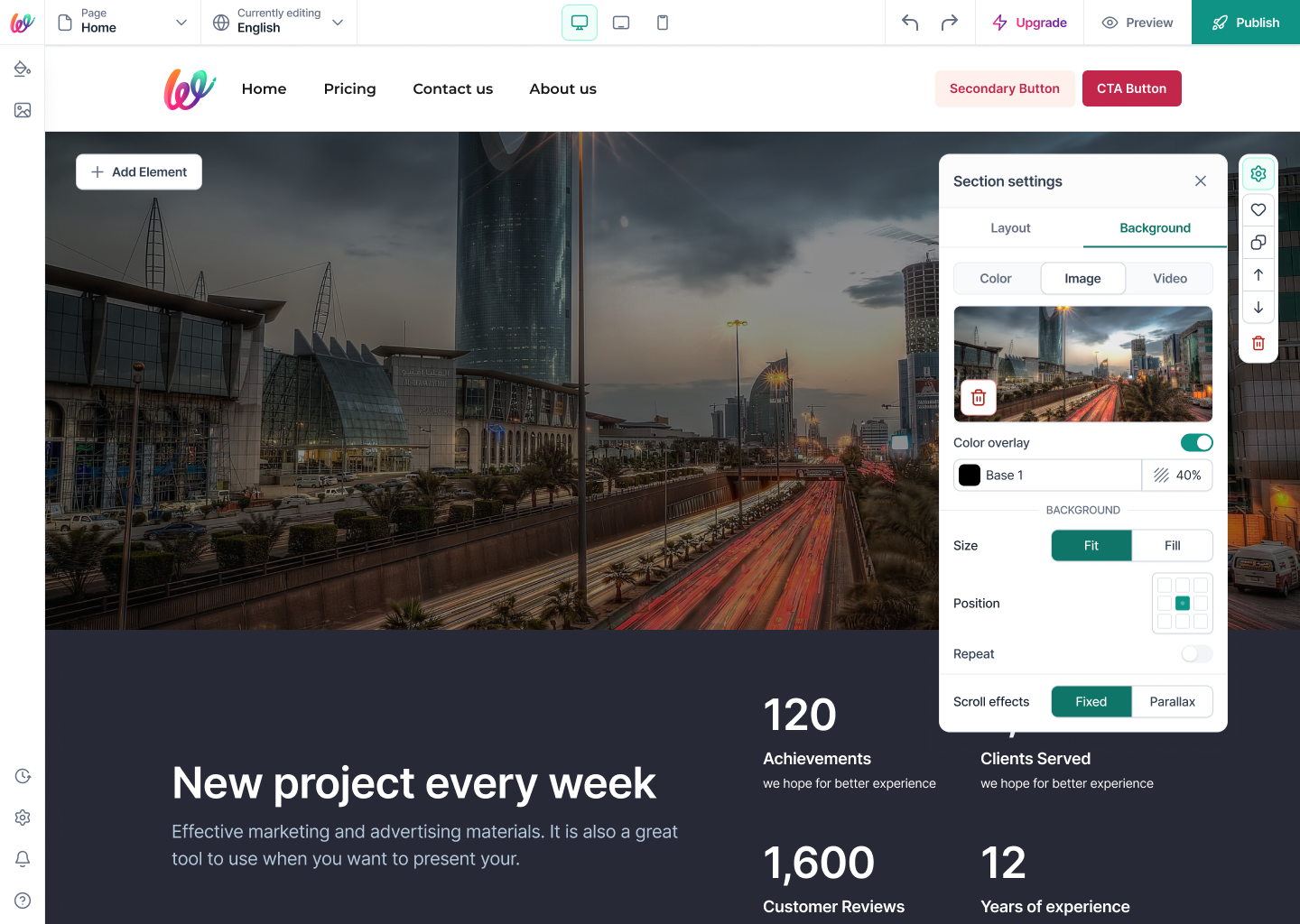Set background size to Fit

[1091, 546]
